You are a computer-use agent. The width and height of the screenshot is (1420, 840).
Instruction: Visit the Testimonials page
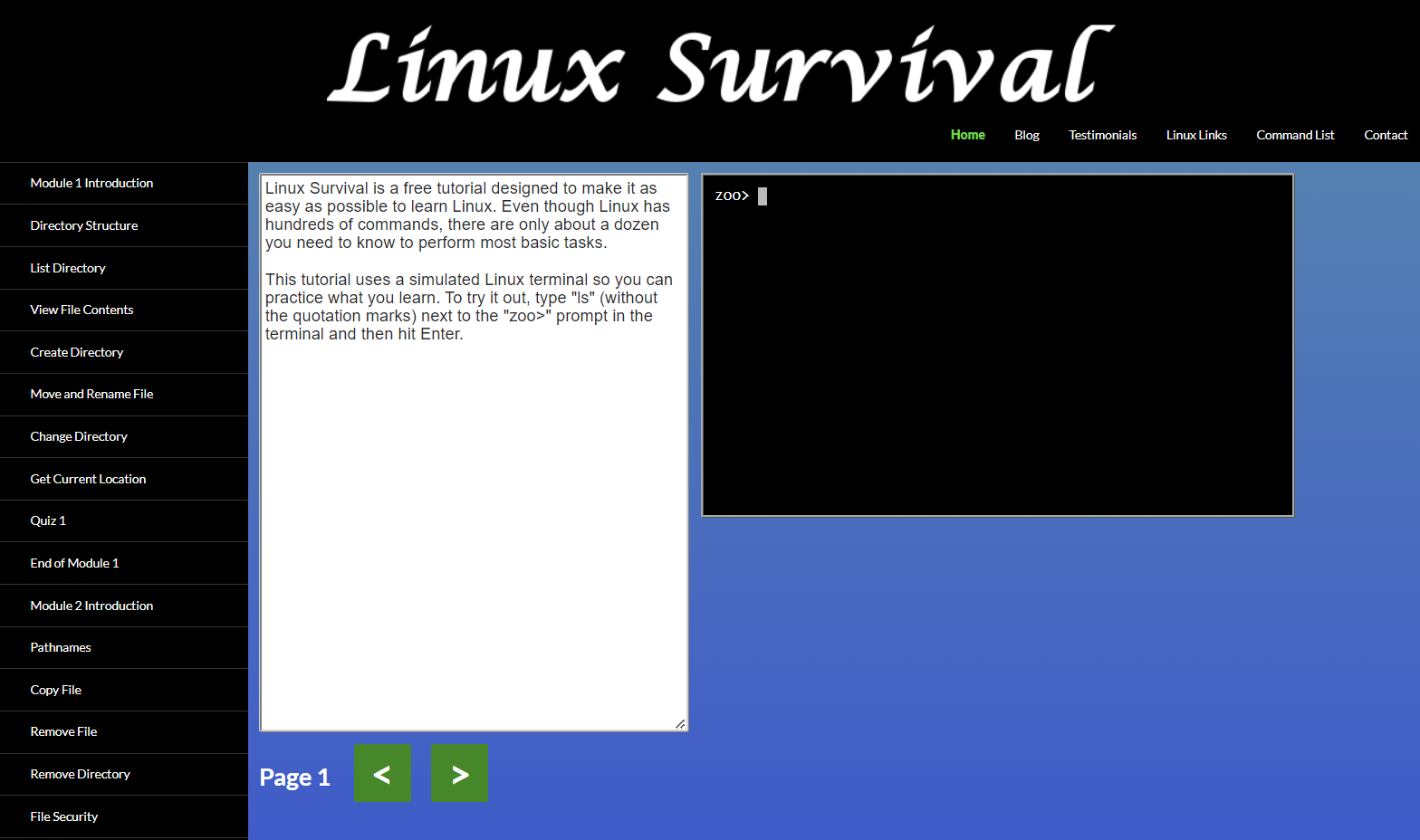1102,135
